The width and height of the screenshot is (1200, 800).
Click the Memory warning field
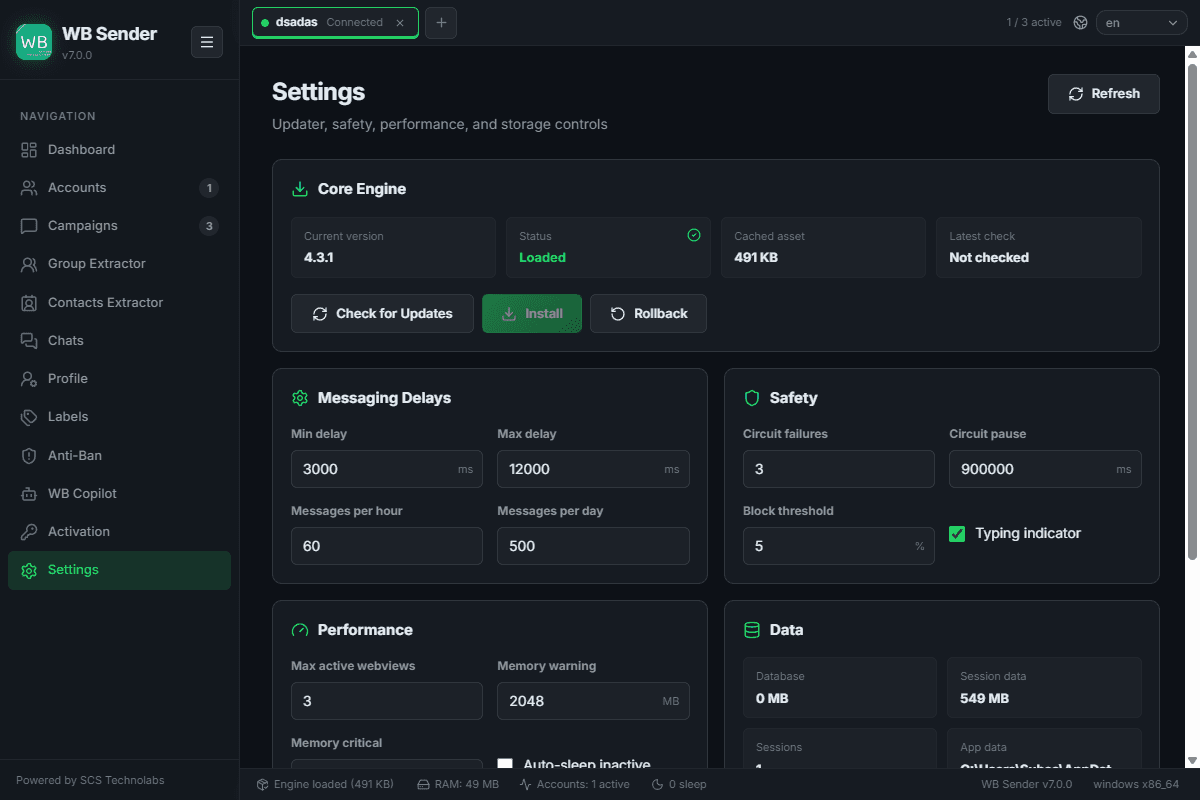[x=593, y=701]
